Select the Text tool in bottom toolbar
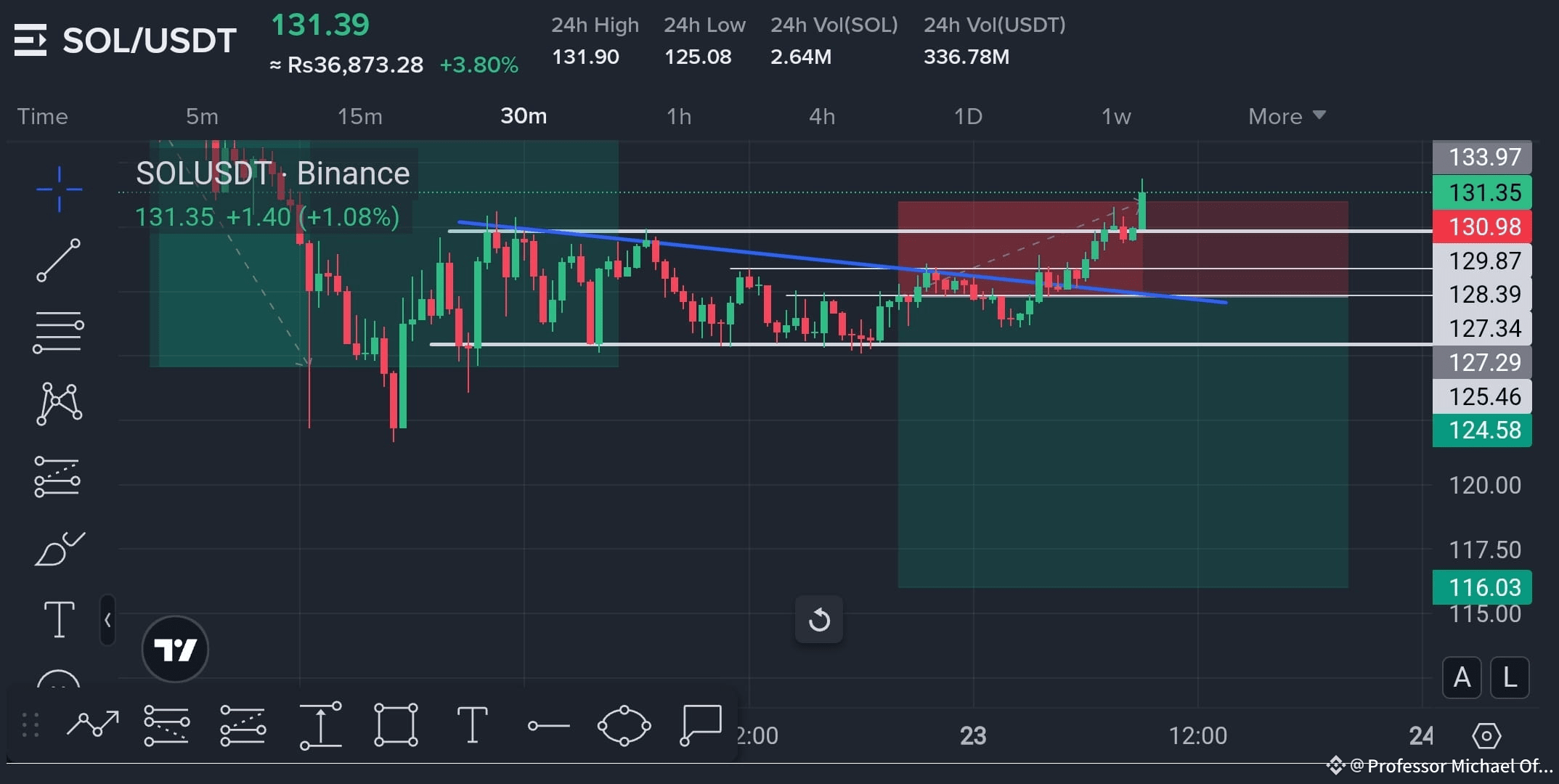This screenshot has height=784, width=1559. 472,724
